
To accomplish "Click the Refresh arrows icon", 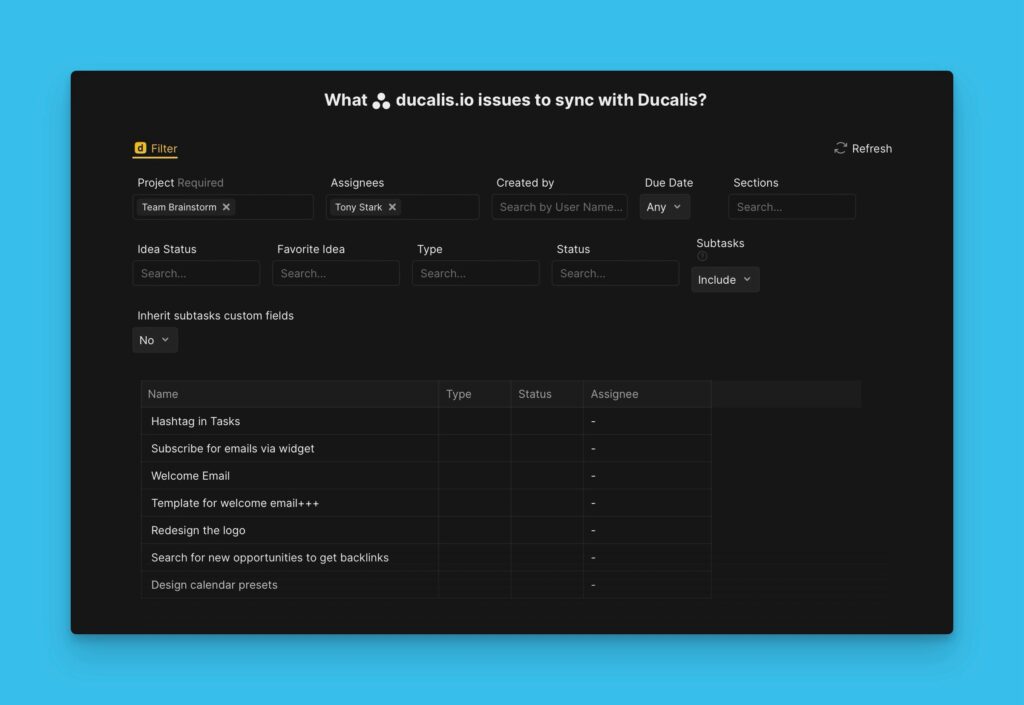I will click(840, 148).
